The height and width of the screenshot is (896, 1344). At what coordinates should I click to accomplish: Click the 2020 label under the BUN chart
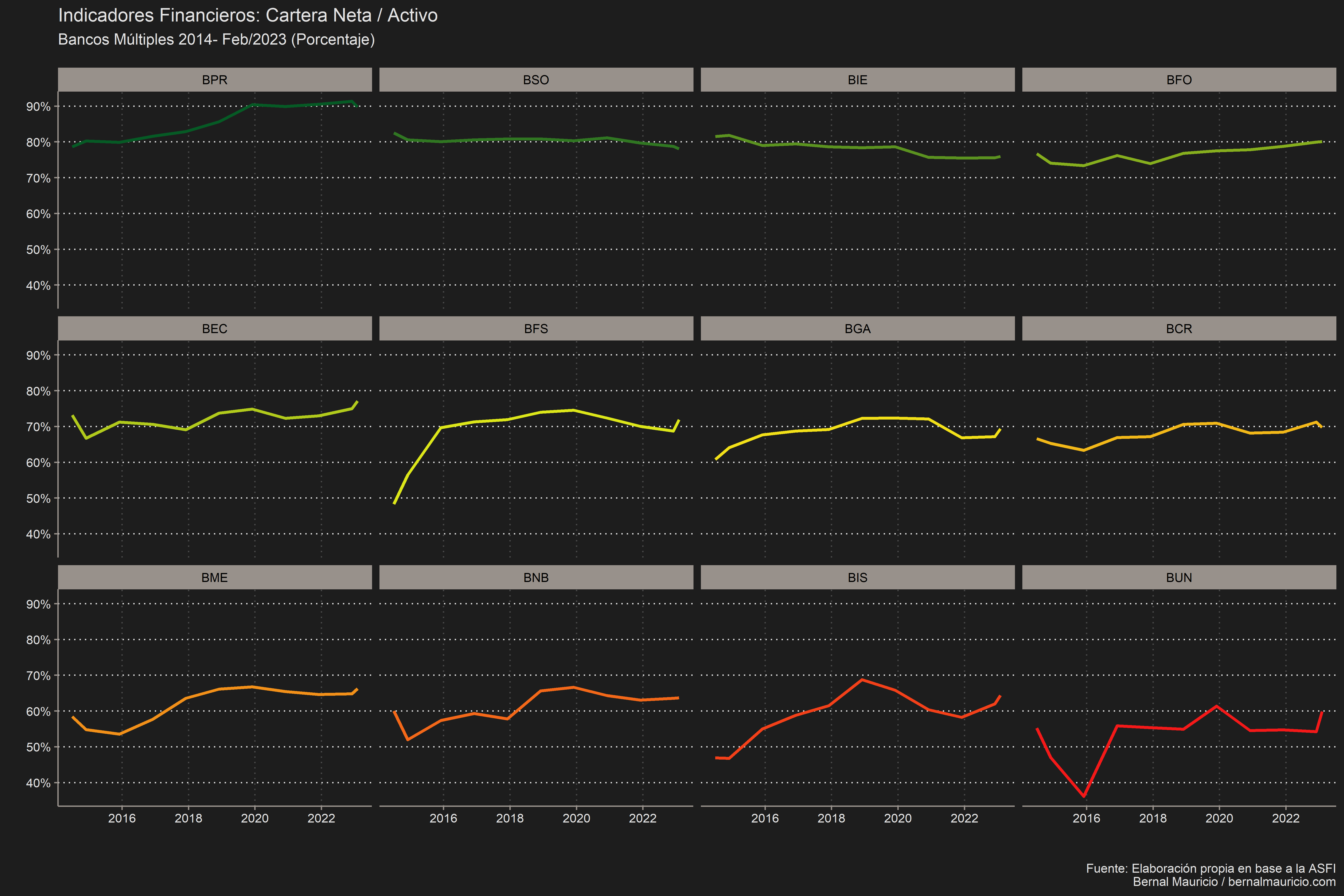tap(1219, 818)
